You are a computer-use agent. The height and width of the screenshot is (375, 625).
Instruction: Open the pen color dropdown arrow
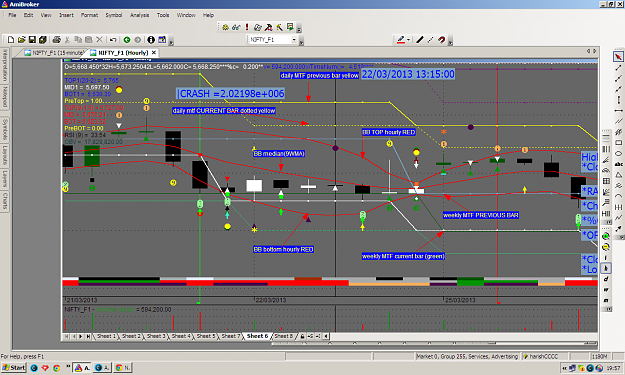tap(409, 39)
